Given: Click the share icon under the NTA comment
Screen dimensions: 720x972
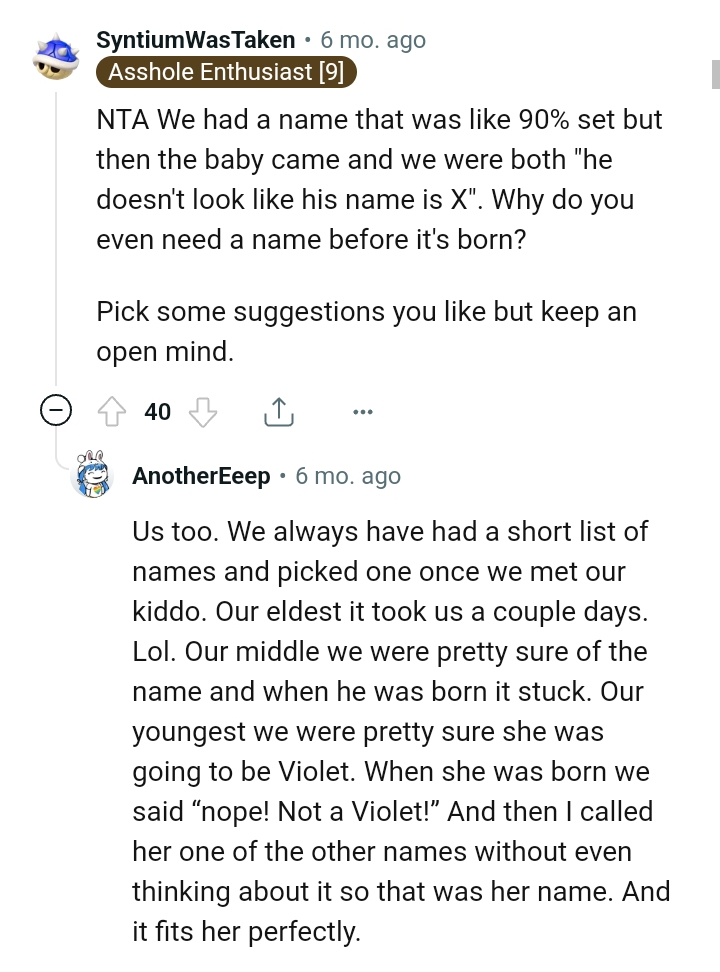Looking at the screenshot, I should 278,411.
